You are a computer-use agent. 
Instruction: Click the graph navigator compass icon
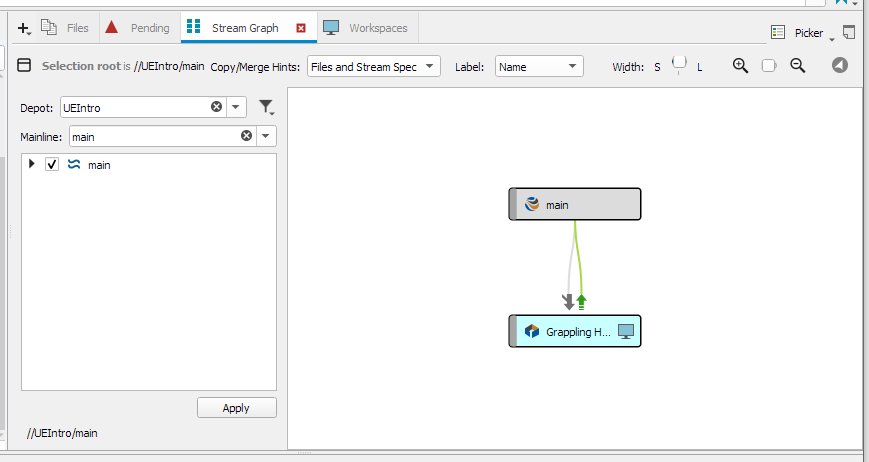(840, 65)
